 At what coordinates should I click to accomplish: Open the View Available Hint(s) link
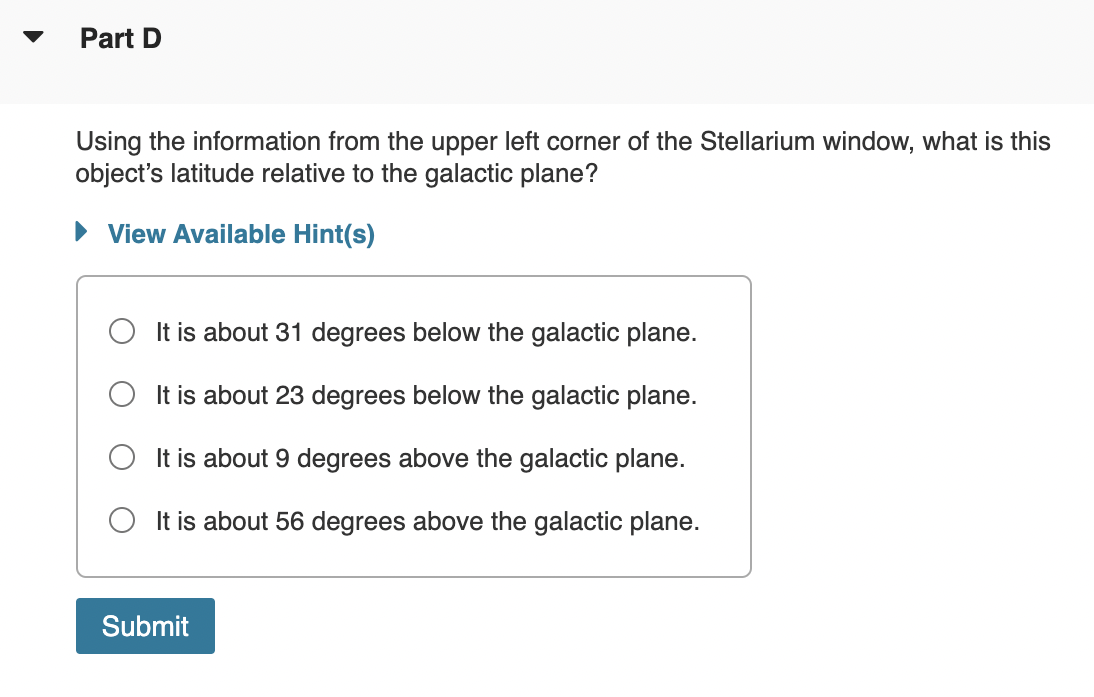(x=241, y=234)
